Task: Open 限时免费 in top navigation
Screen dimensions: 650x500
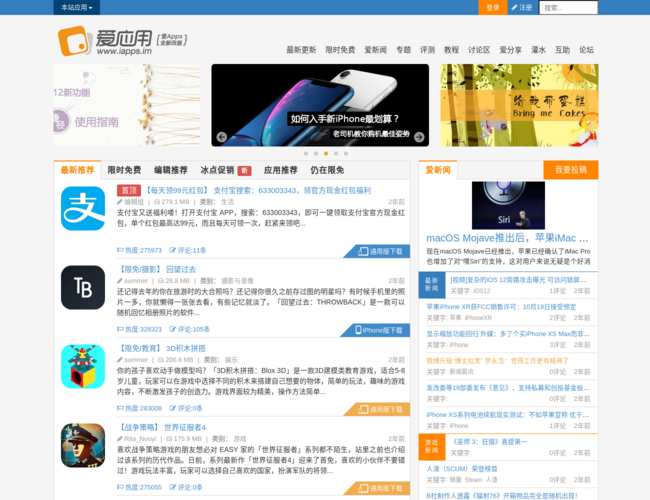Action: (340, 50)
